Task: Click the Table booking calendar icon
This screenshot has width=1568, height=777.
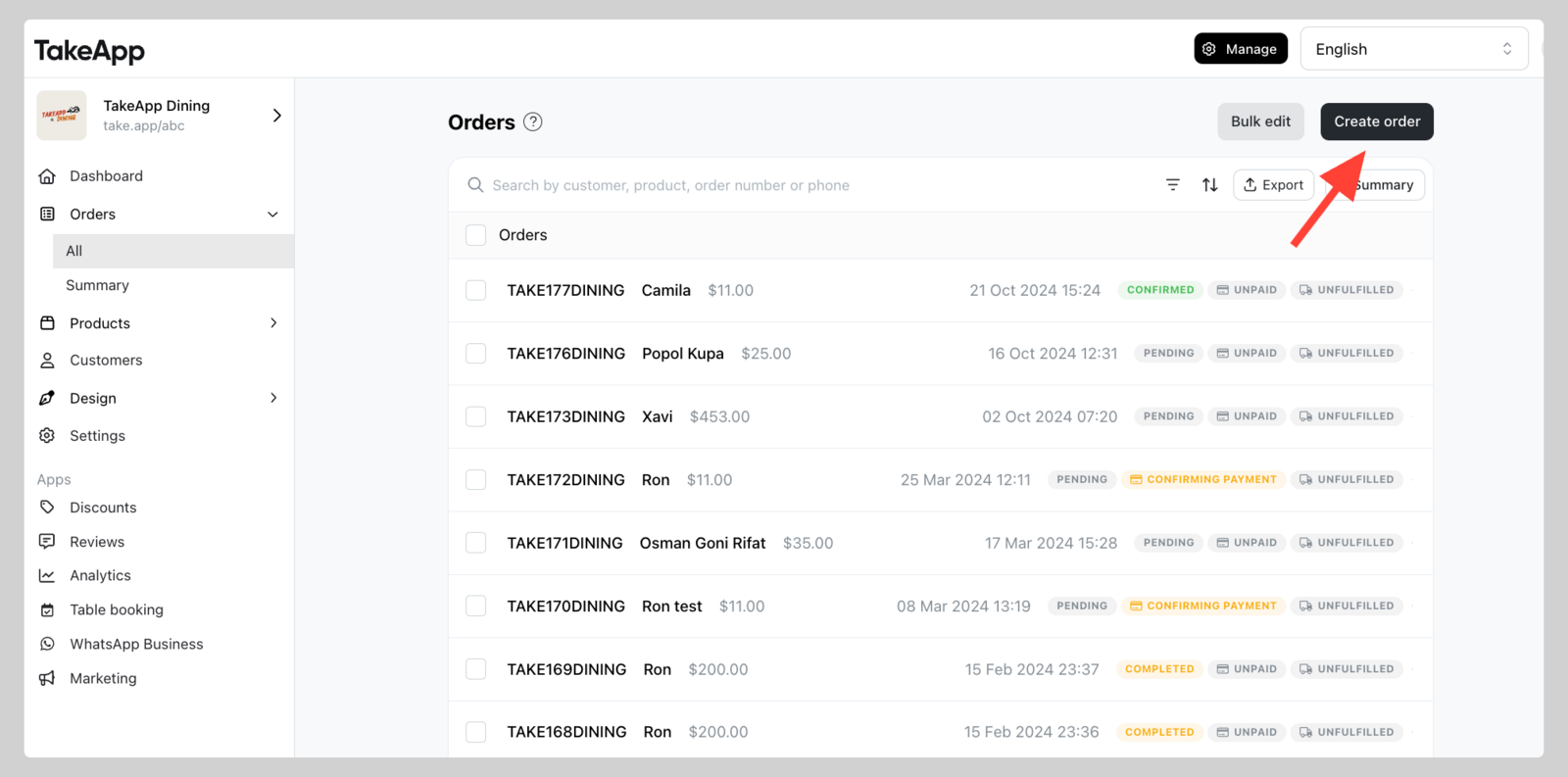Action: pyautogui.click(x=47, y=609)
